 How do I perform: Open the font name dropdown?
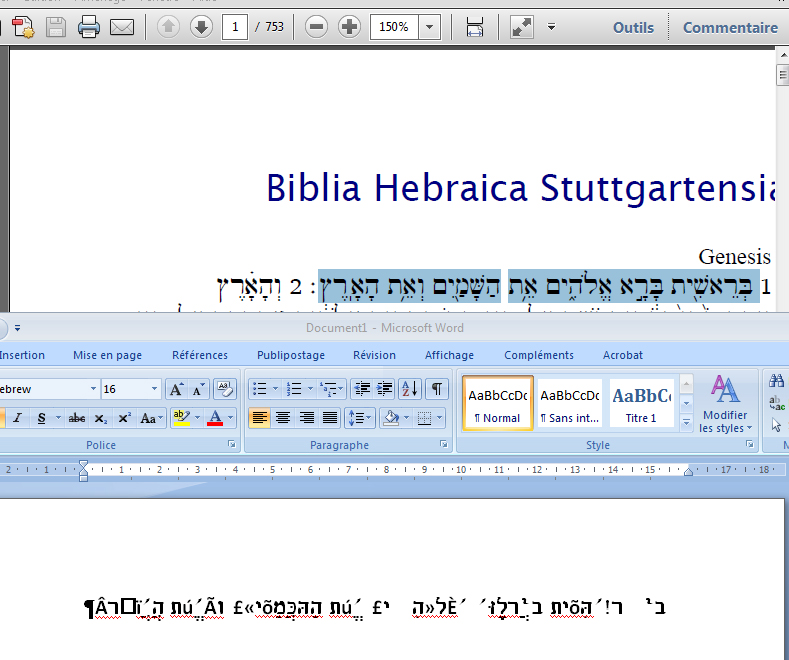click(93, 389)
